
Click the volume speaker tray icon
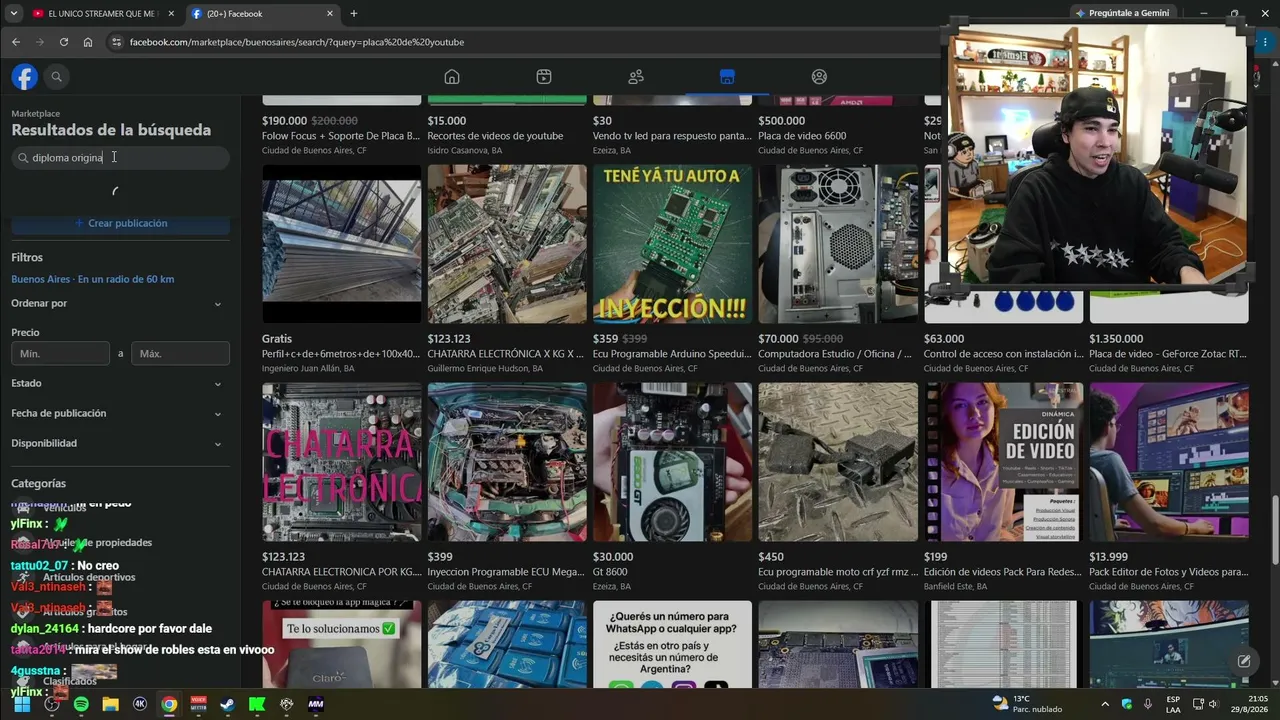point(1213,704)
